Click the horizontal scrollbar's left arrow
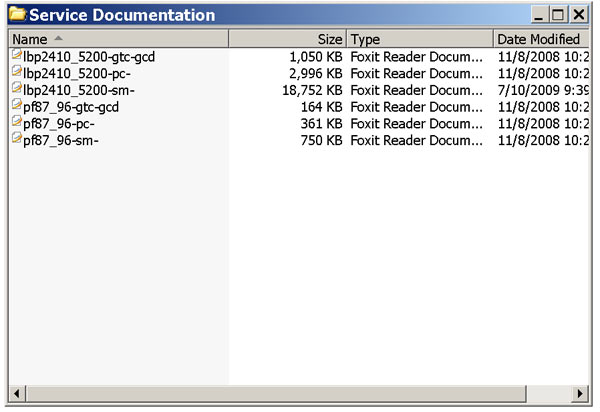 [x=17, y=393]
